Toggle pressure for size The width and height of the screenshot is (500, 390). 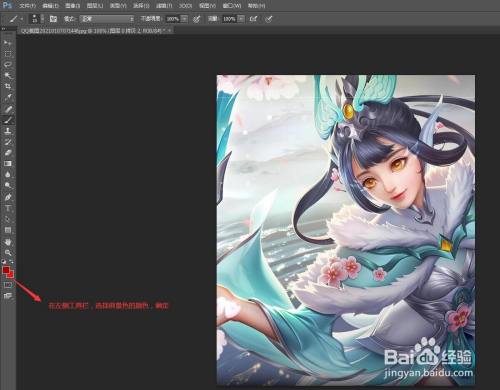[x=269, y=19]
